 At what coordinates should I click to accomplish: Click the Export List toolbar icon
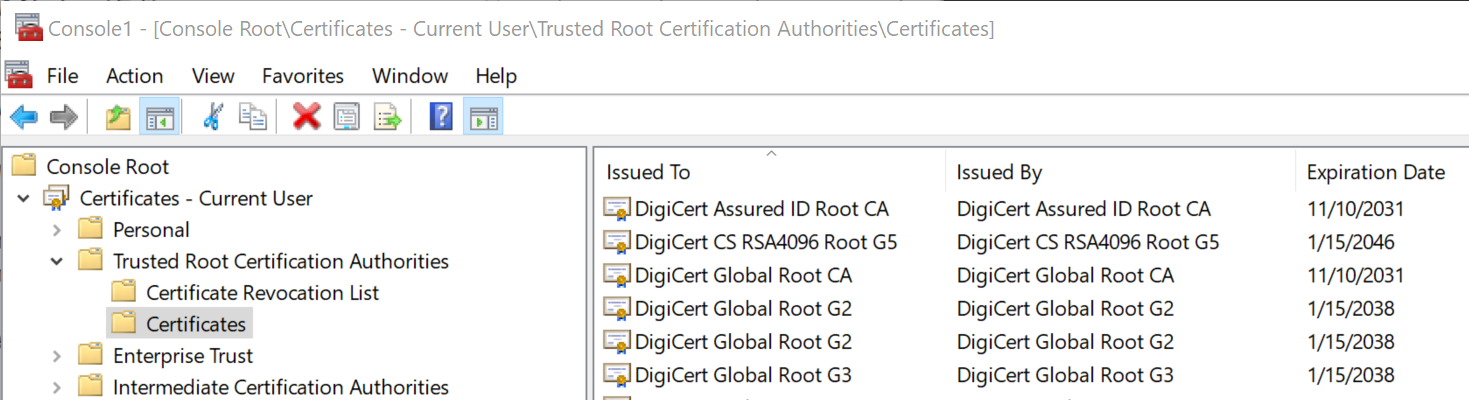(x=387, y=117)
